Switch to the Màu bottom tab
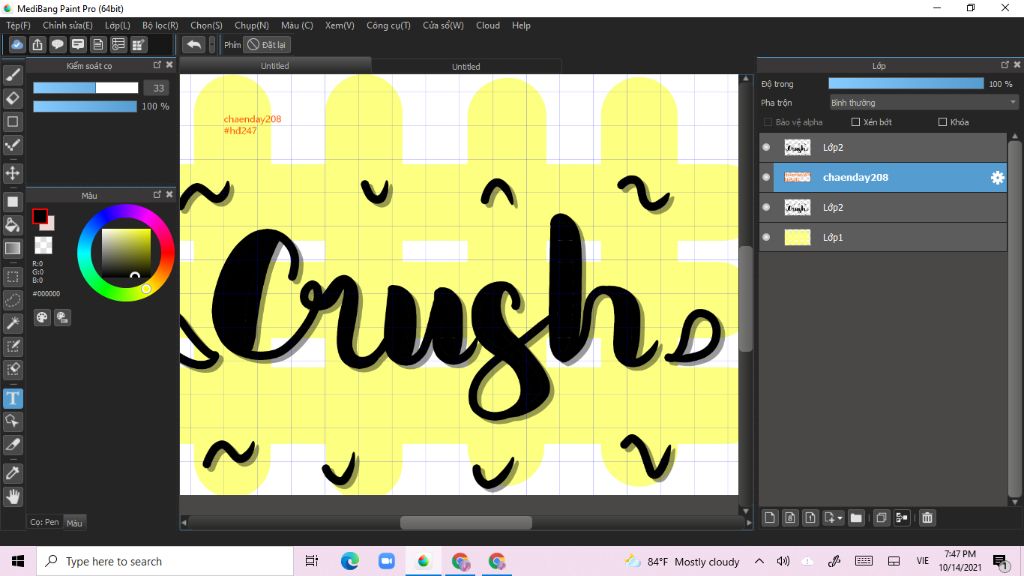The image size is (1024, 576). [x=74, y=522]
